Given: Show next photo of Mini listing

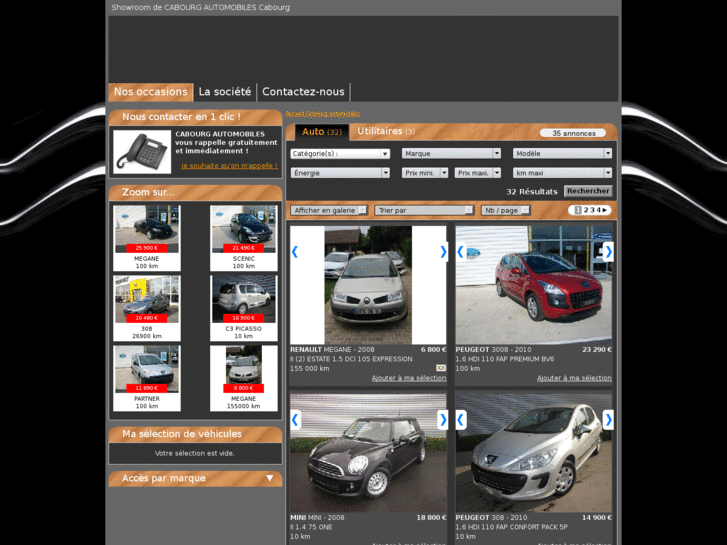Looking at the screenshot, I should (x=443, y=420).
